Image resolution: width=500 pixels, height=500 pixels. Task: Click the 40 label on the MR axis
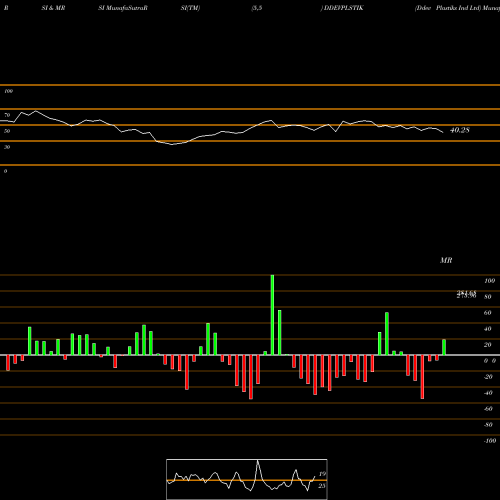point(488,329)
